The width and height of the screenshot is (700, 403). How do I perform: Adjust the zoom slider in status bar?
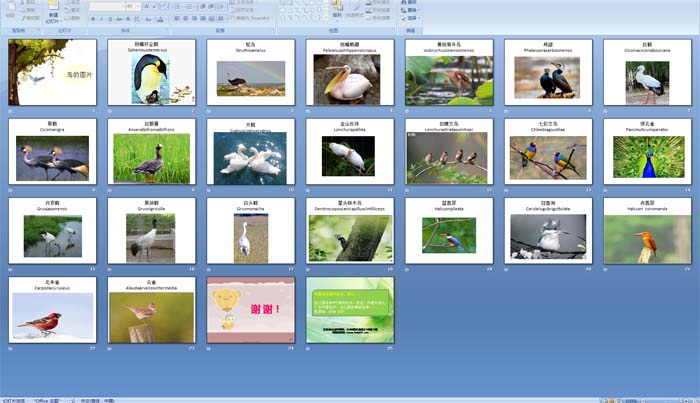(x=663, y=399)
